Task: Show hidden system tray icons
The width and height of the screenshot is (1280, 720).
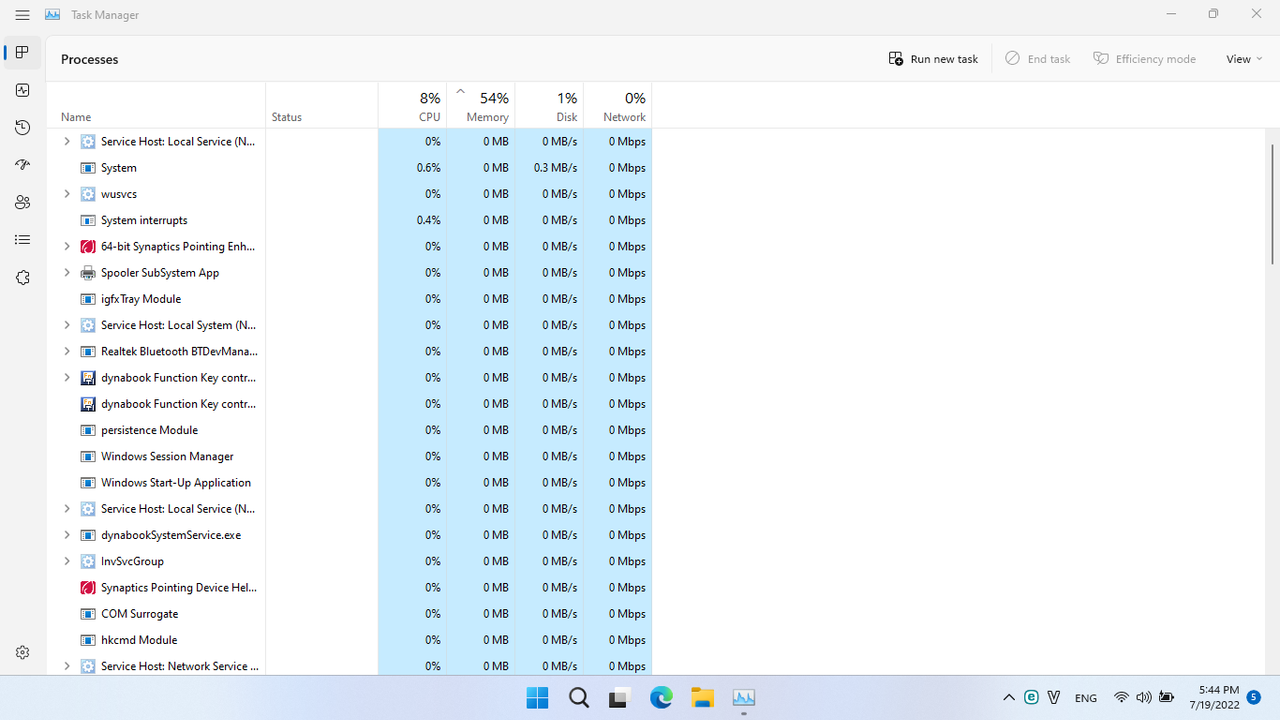Action: tap(1009, 697)
